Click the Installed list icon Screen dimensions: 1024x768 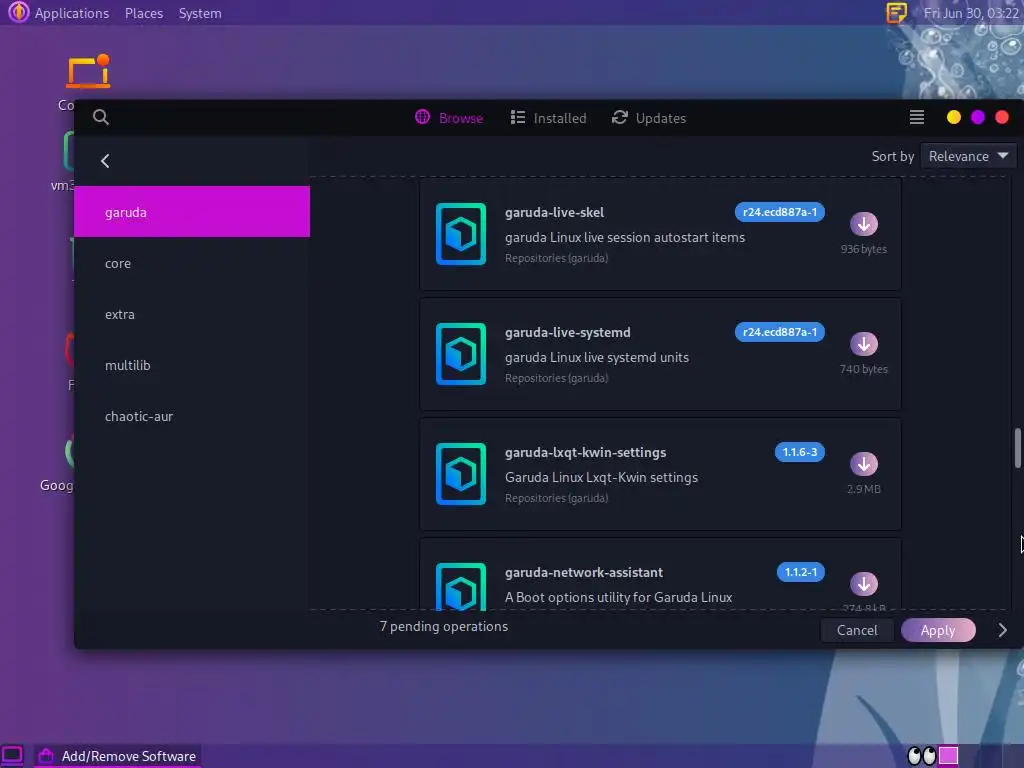tap(517, 117)
